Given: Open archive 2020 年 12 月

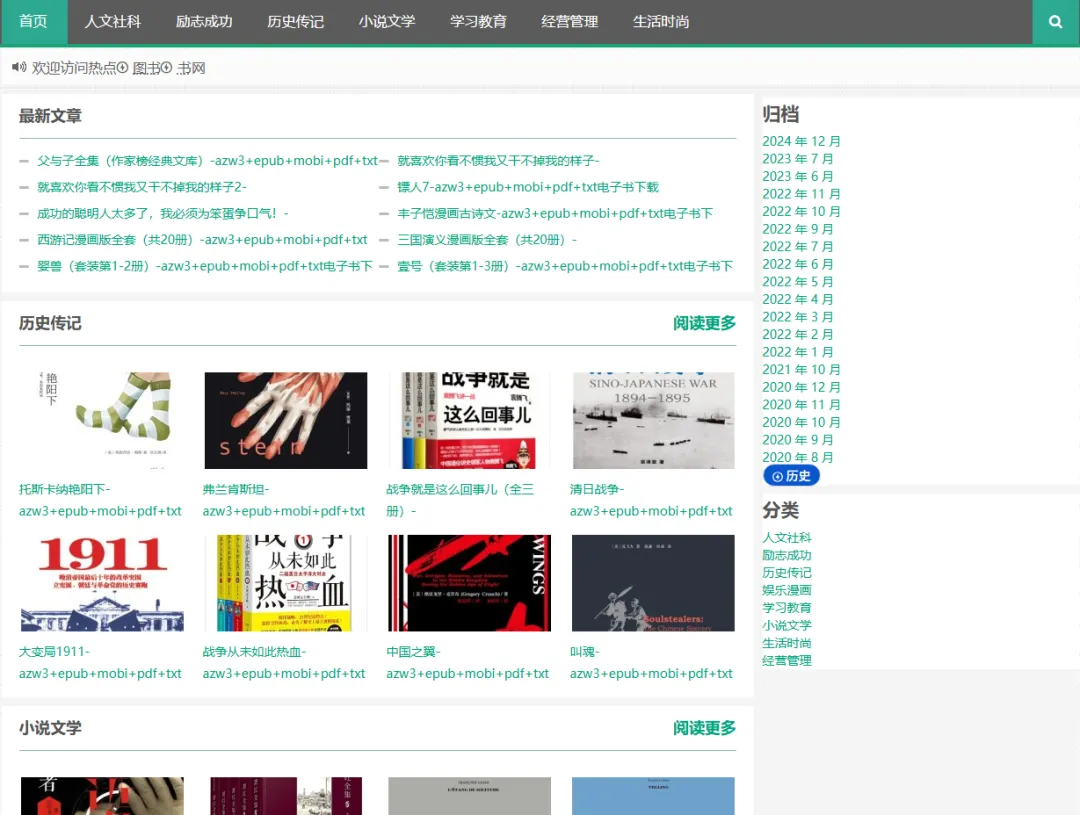Looking at the screenshot, I should pos(801,387).
